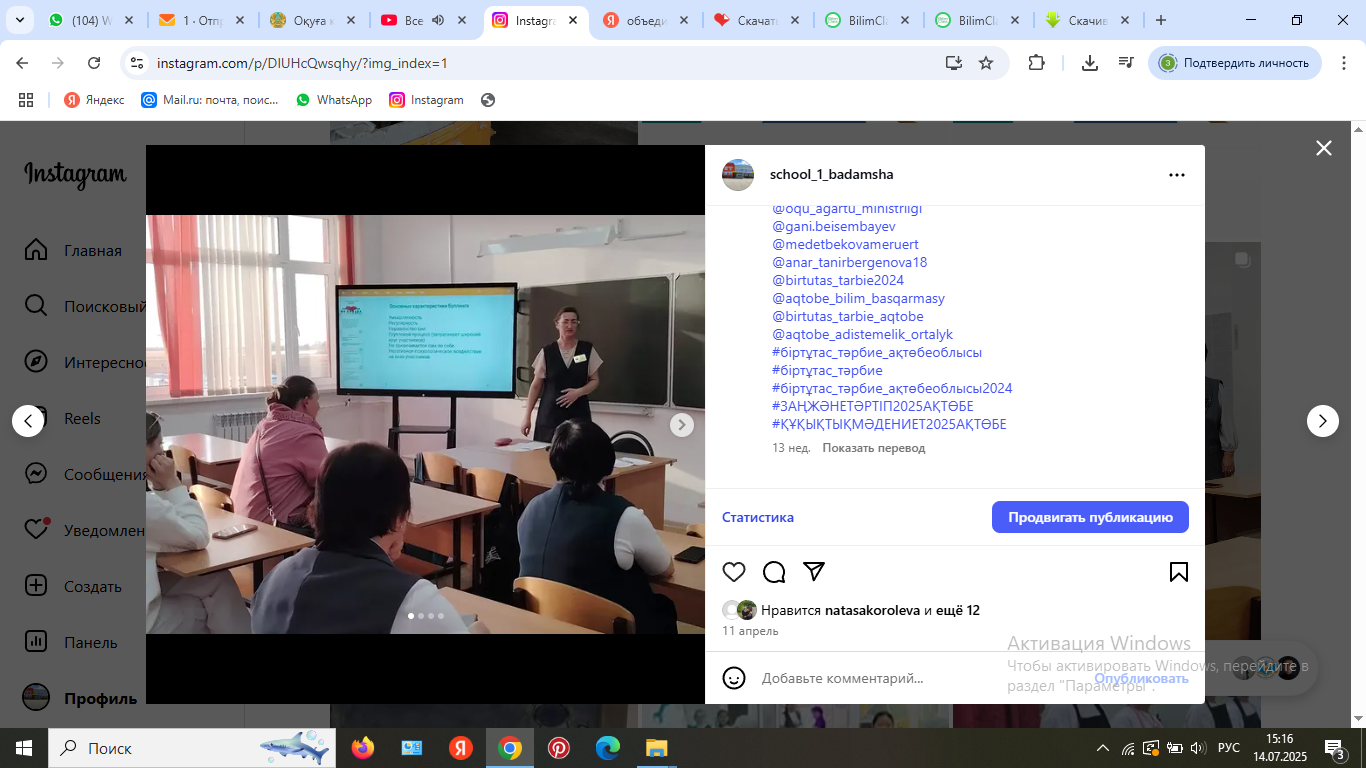Mute the audio on the YouTube tab

[437, 20]
